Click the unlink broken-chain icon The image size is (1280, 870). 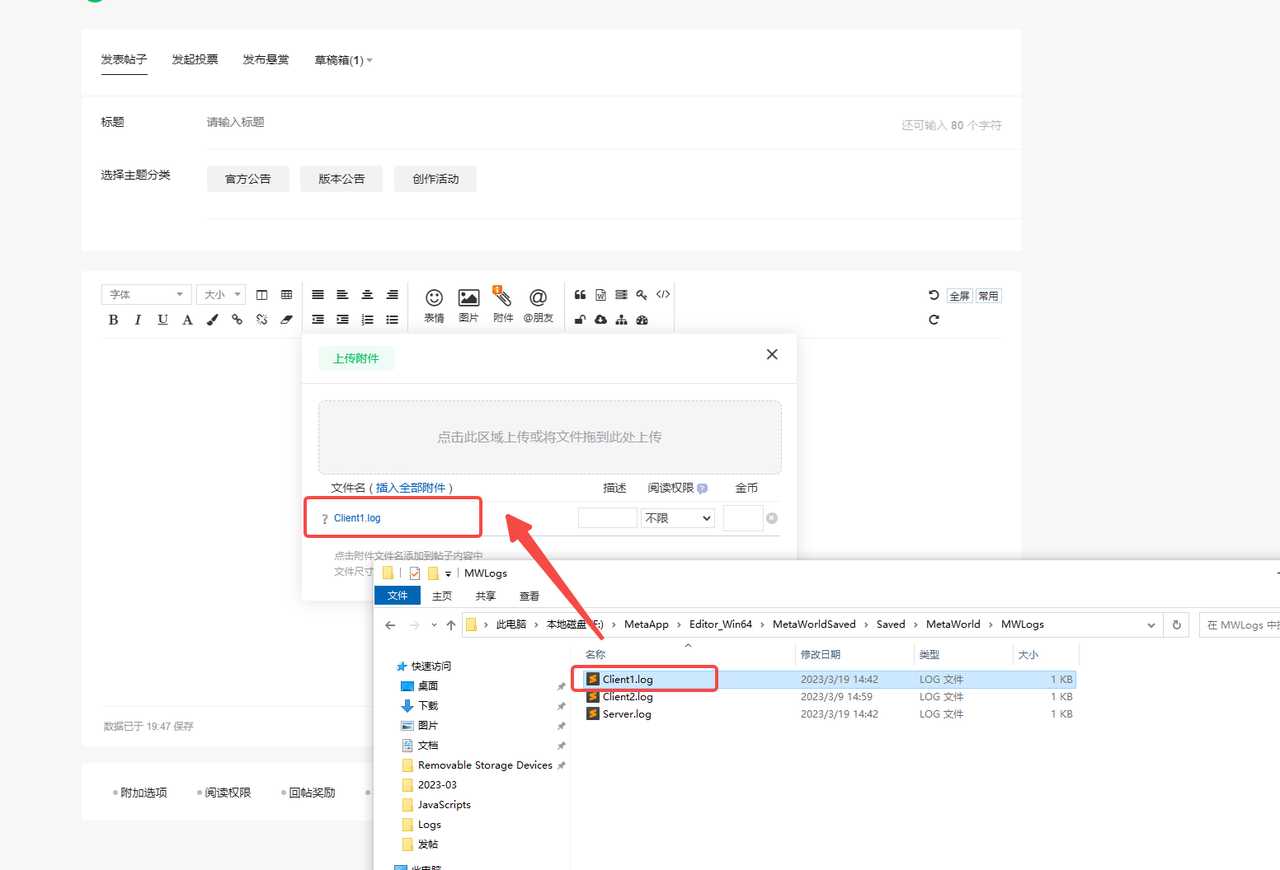tap(262, 320)
